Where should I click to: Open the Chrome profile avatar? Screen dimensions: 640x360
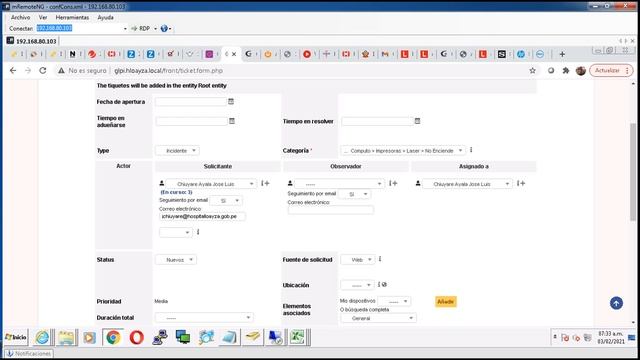[580, 71]
